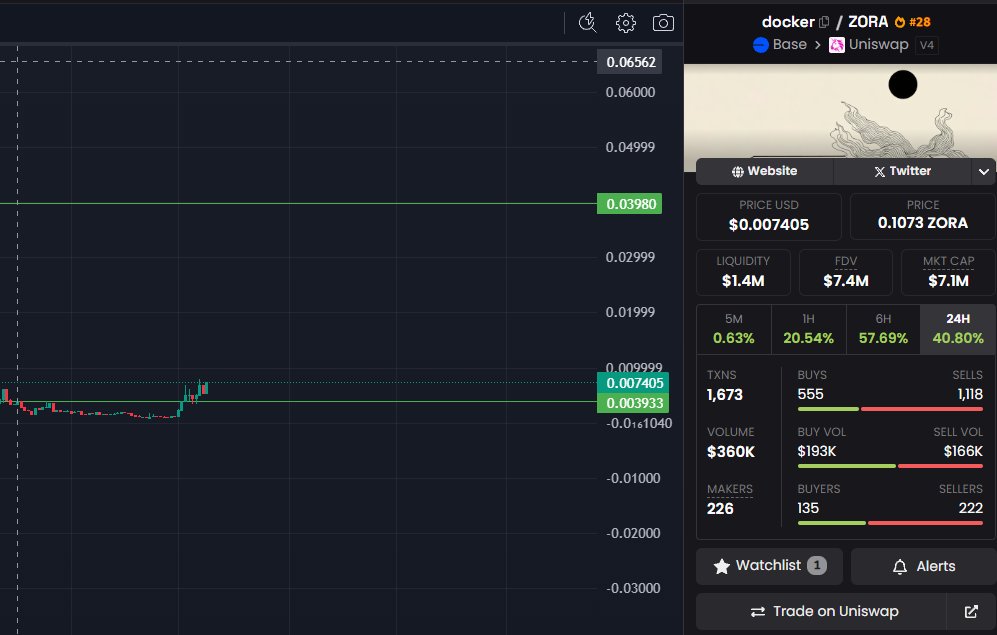Click the MKT CAP $7.1M box
The image size is (997, 635).
pos(948,272)
